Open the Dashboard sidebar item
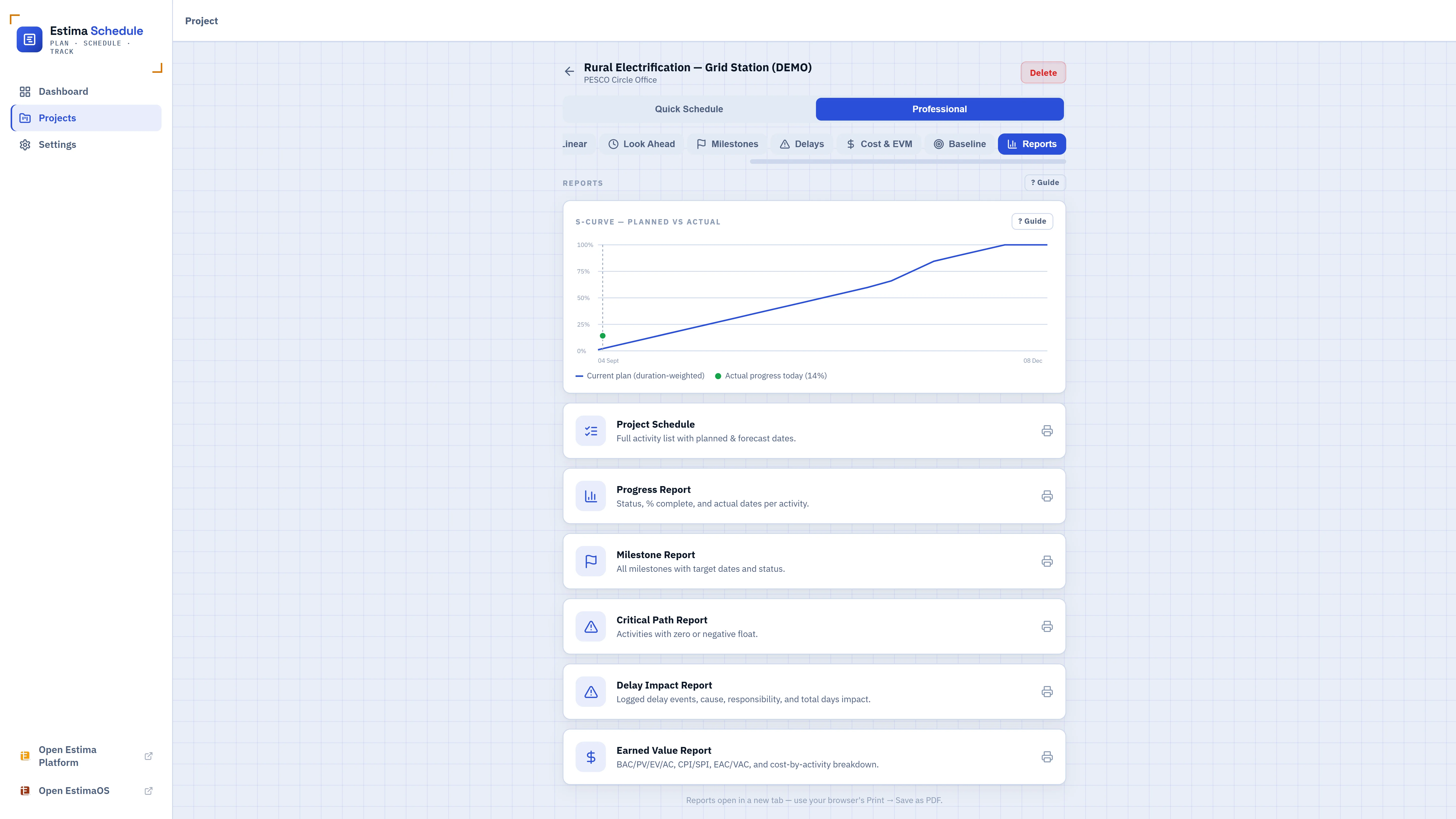 tap(86, 92)
